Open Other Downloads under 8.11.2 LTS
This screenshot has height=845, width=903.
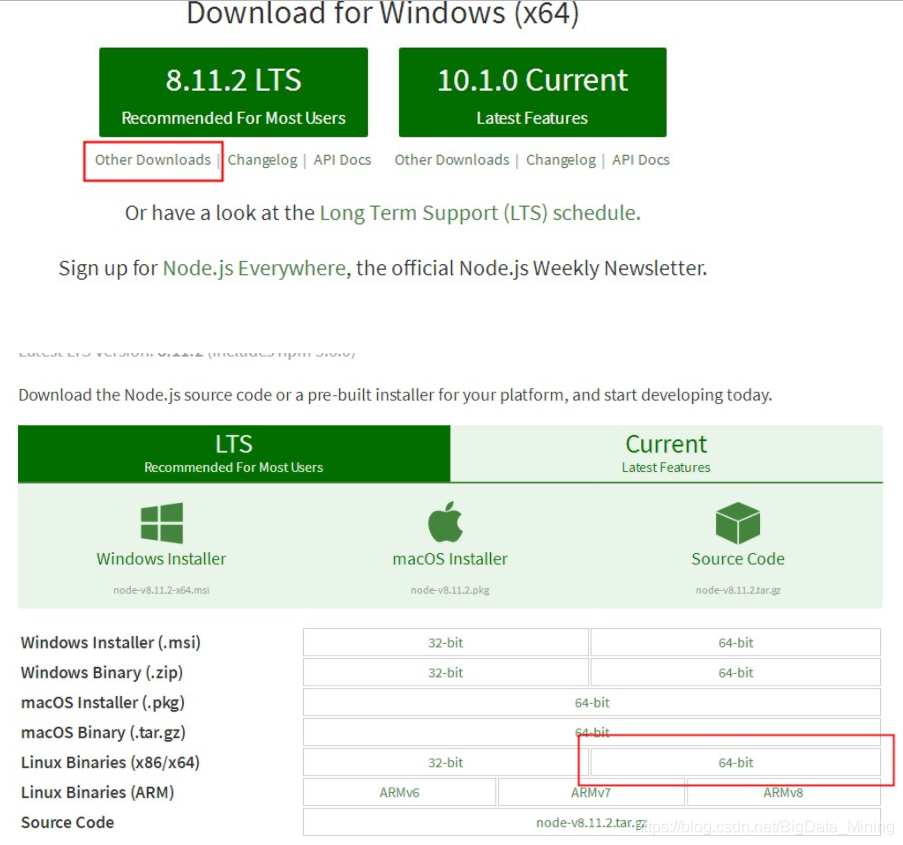click(153, 160)
